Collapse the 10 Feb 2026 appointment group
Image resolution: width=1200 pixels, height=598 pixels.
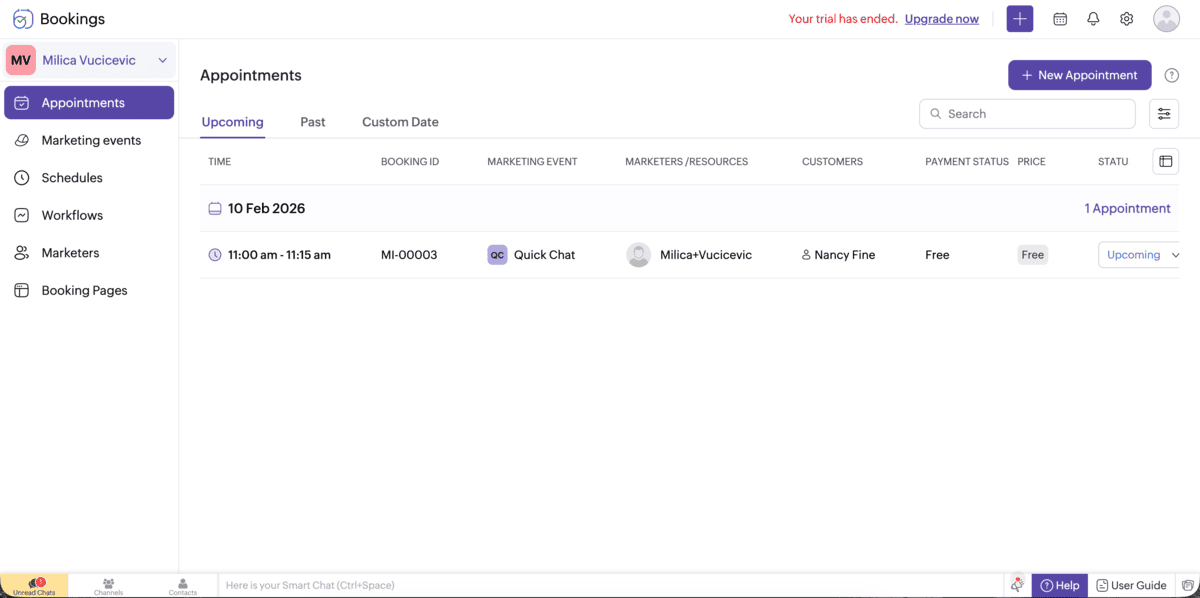(215, 208)
